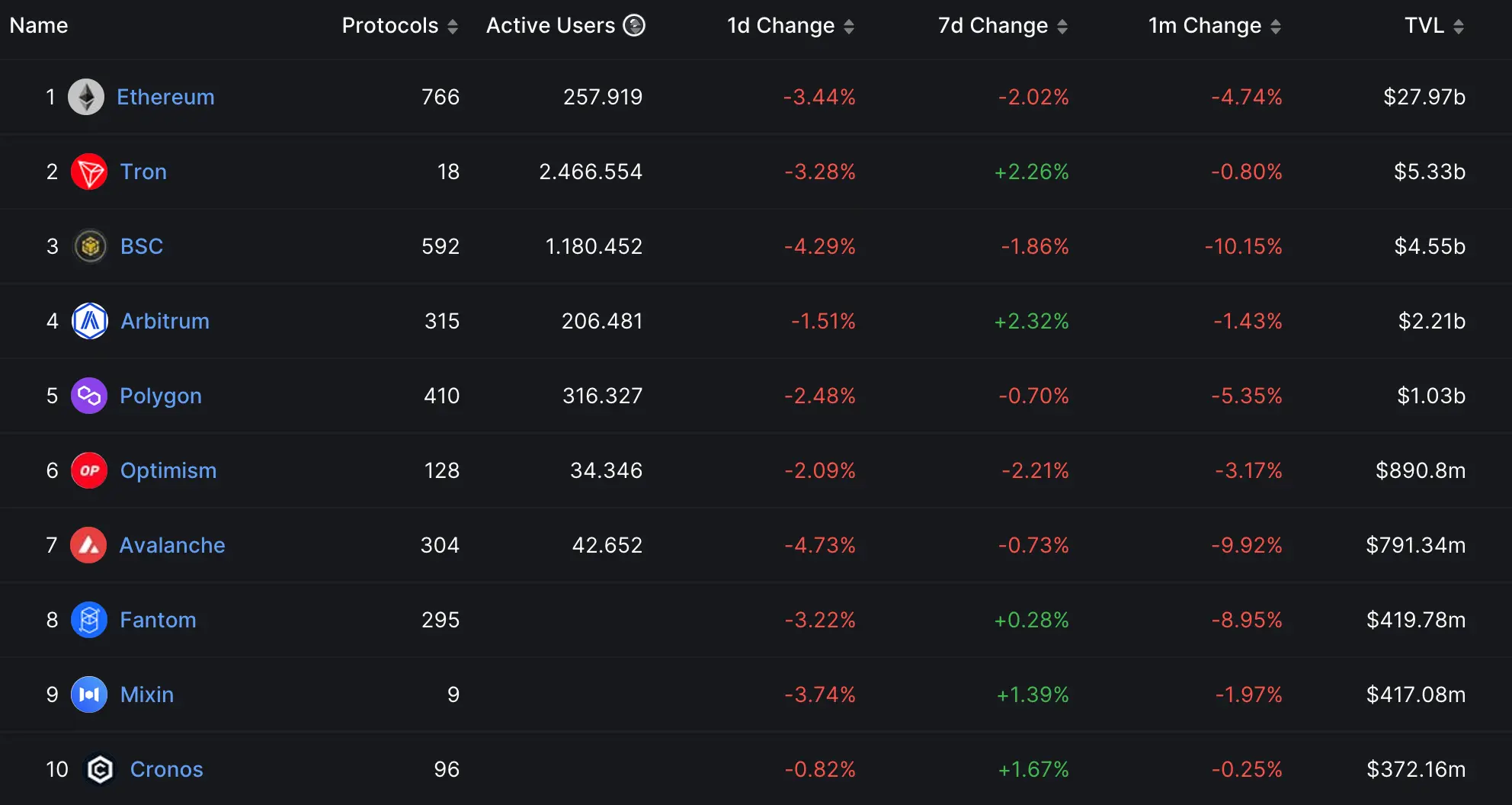Screen dimensions: 1512x805
Task: Click the Active Users header label
Action: coord(550,25)
